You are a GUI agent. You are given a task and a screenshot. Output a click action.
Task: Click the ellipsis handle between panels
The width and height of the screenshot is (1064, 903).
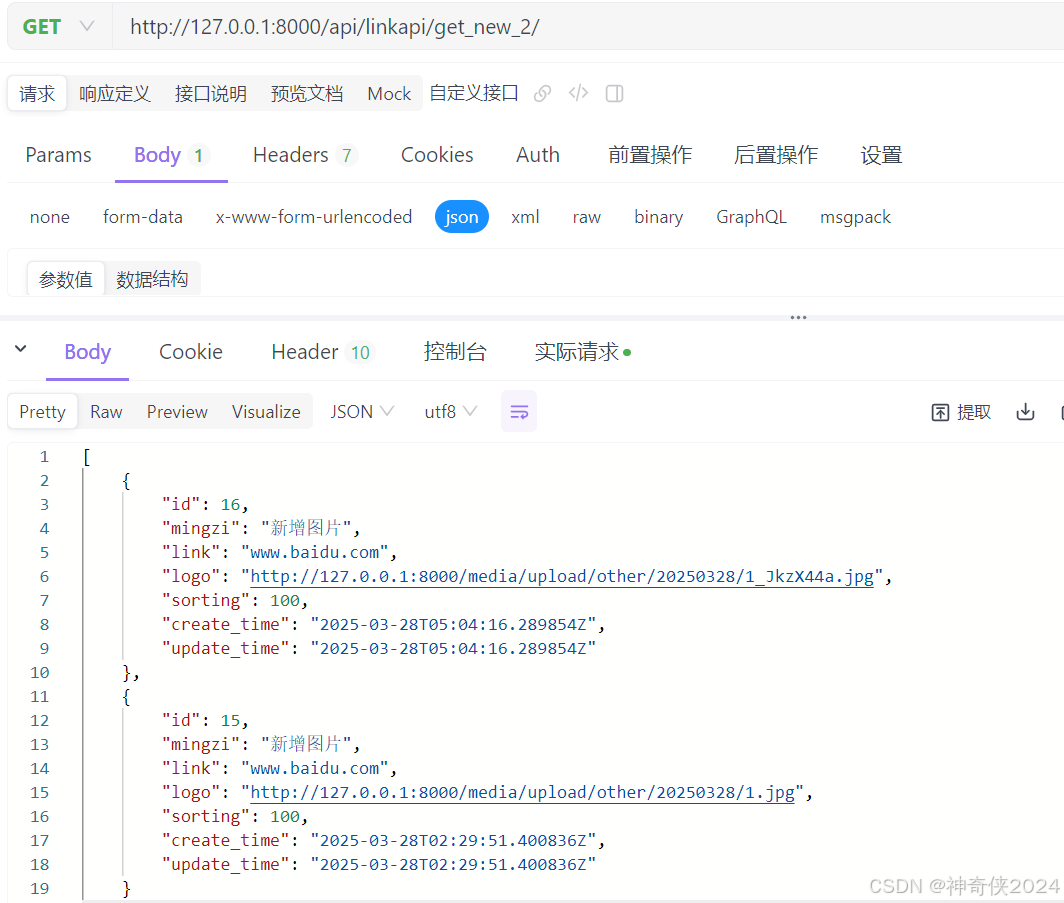[797, 317]
